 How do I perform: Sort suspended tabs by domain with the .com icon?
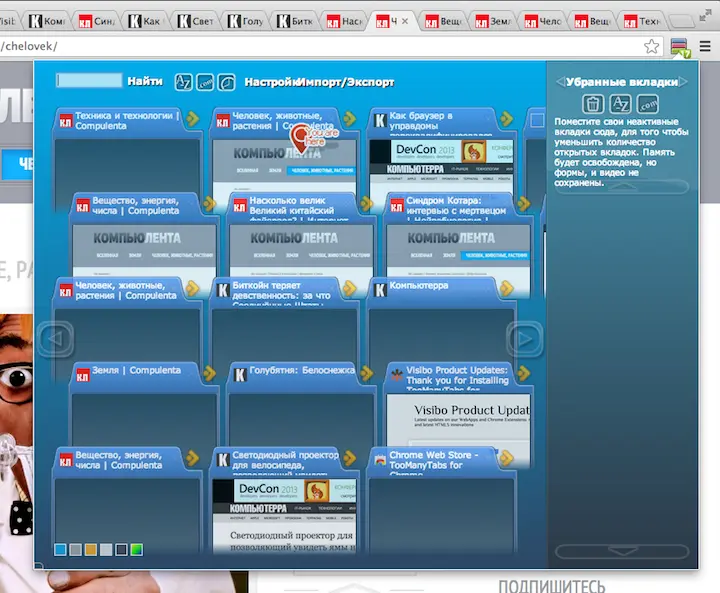point(647,104)
